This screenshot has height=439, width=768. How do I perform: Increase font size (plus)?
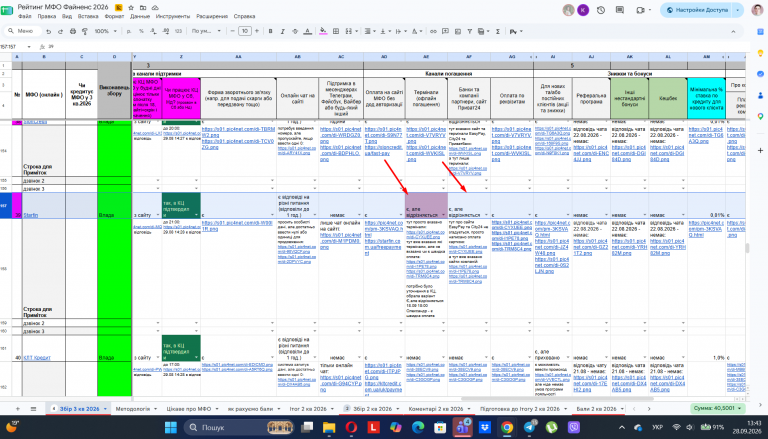257,31
